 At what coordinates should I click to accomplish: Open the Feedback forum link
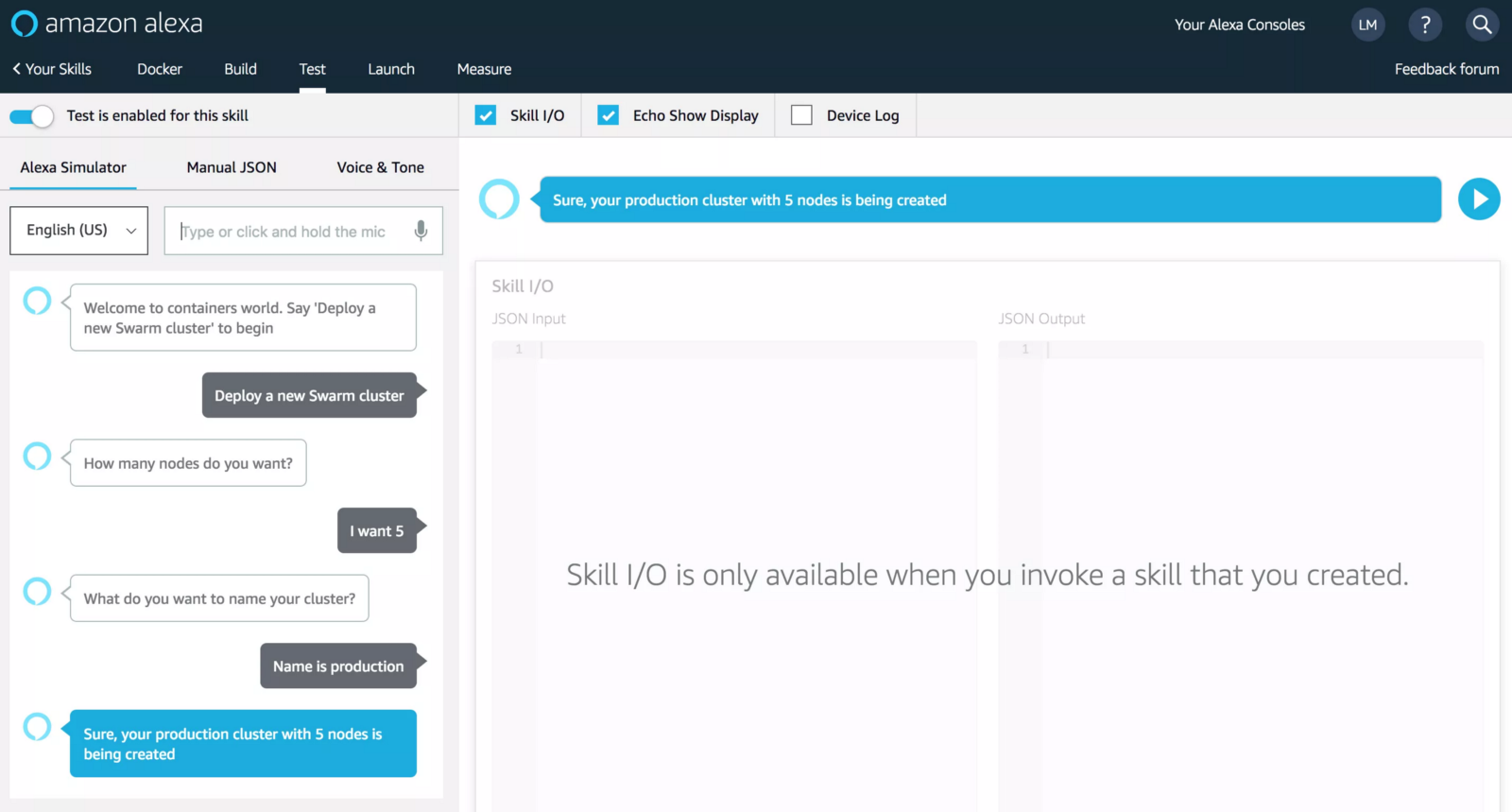tap(1447, 69)
